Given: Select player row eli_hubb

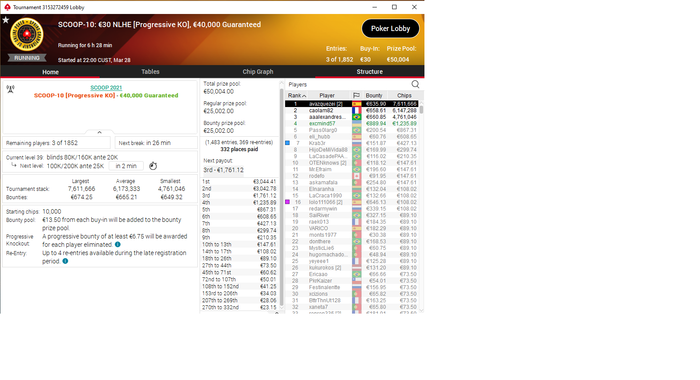Looking at the screenshot, I should [x=351, y=137].
